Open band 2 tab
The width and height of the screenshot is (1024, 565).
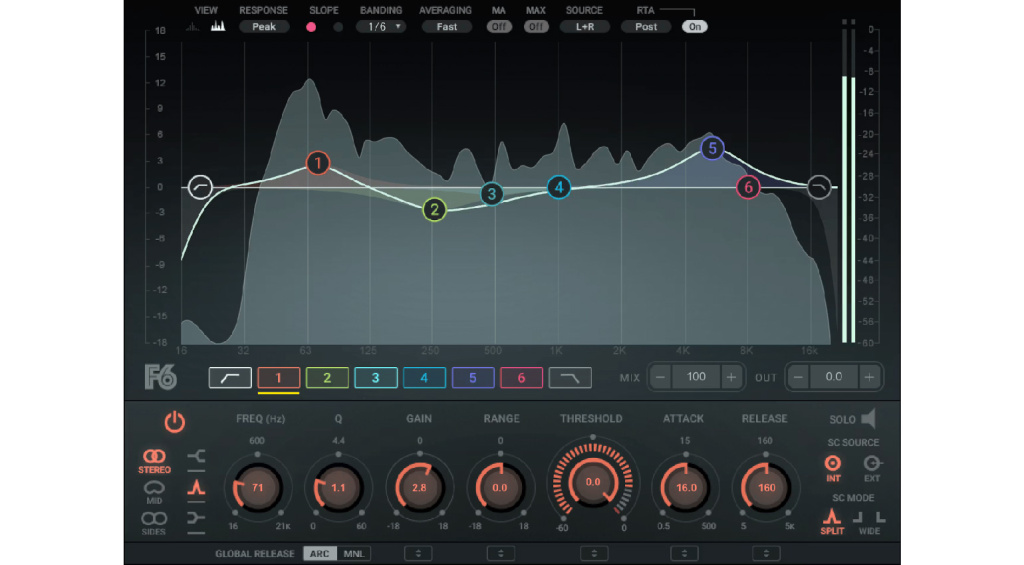point(327,378)
